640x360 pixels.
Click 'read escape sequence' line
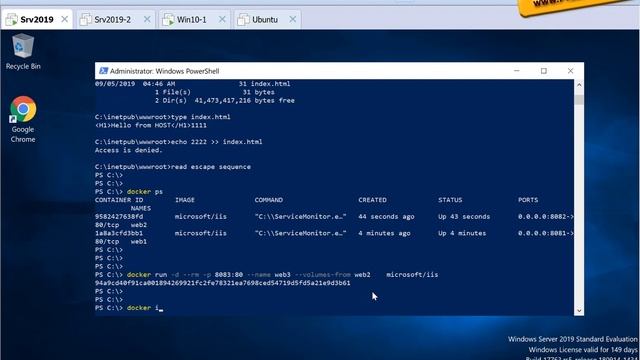pyautogui.click(x=173, y=167)
